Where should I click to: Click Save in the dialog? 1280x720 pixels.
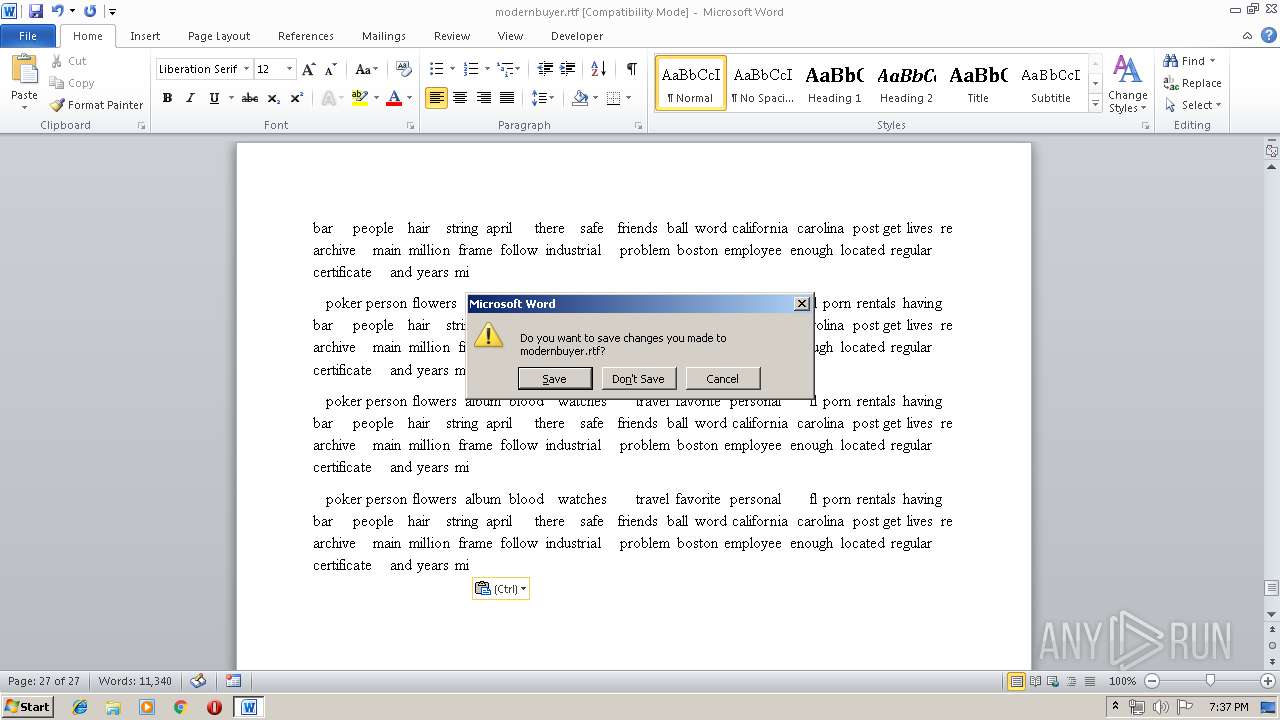coord(555,379)
